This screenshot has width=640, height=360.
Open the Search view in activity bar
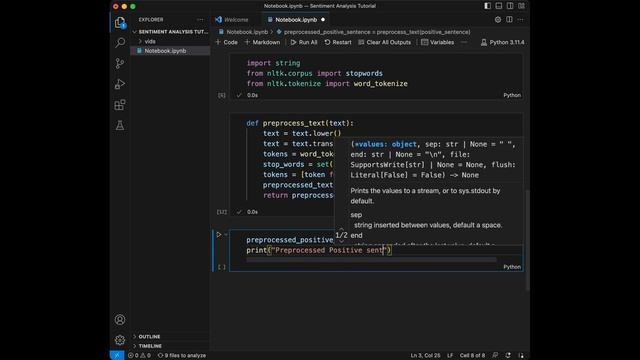(x=120, y=42)
